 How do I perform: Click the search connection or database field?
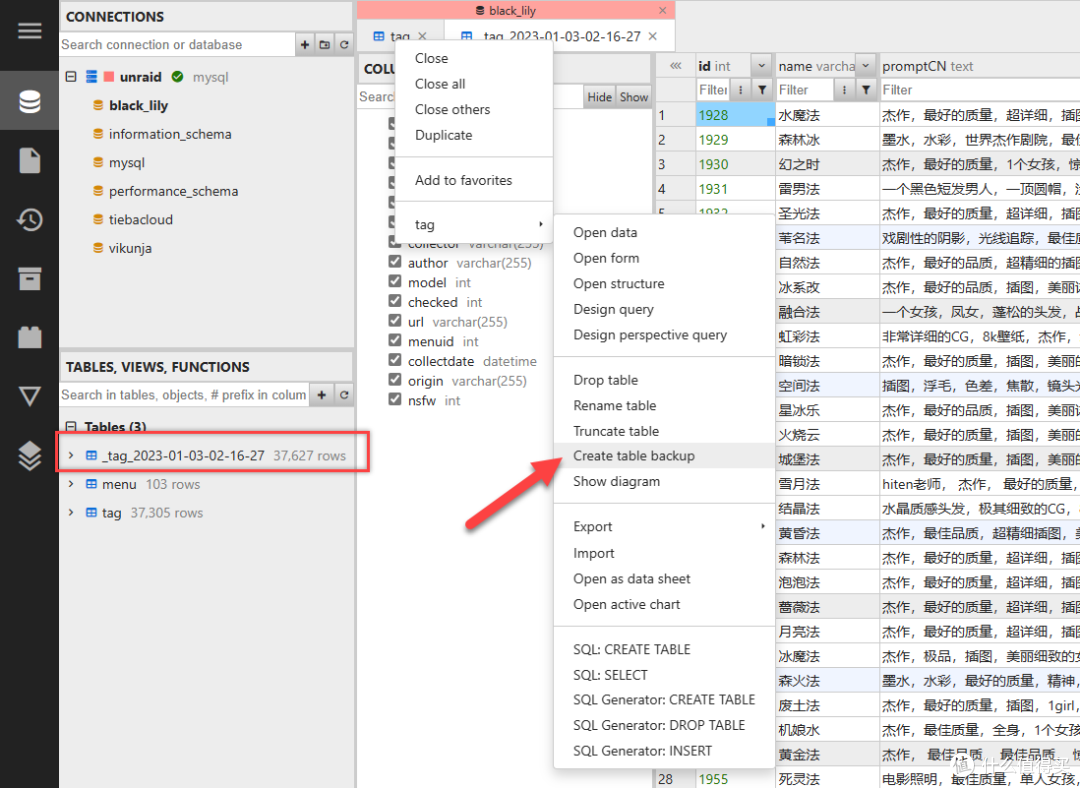pos(177,45)
